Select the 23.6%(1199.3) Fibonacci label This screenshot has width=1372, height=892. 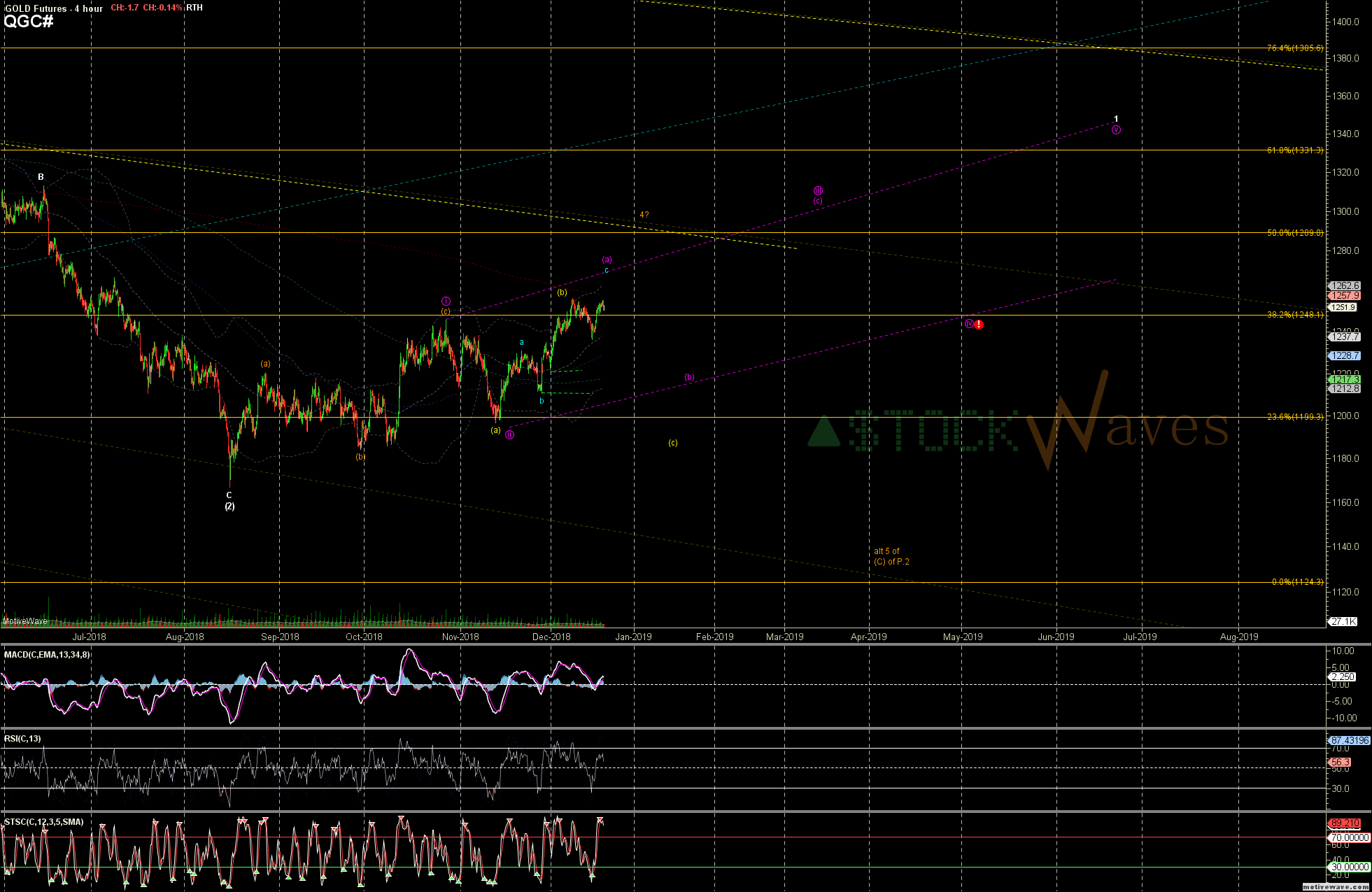[1295, 417]
